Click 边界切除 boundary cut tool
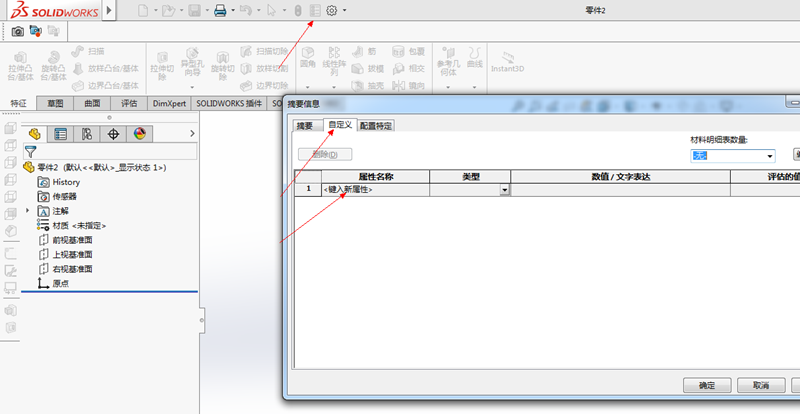The image size is (800, 414). (x=264, y=85)
